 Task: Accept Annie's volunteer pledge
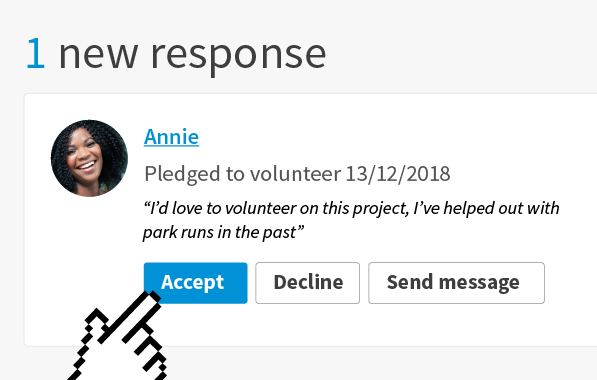pos(195,283)
